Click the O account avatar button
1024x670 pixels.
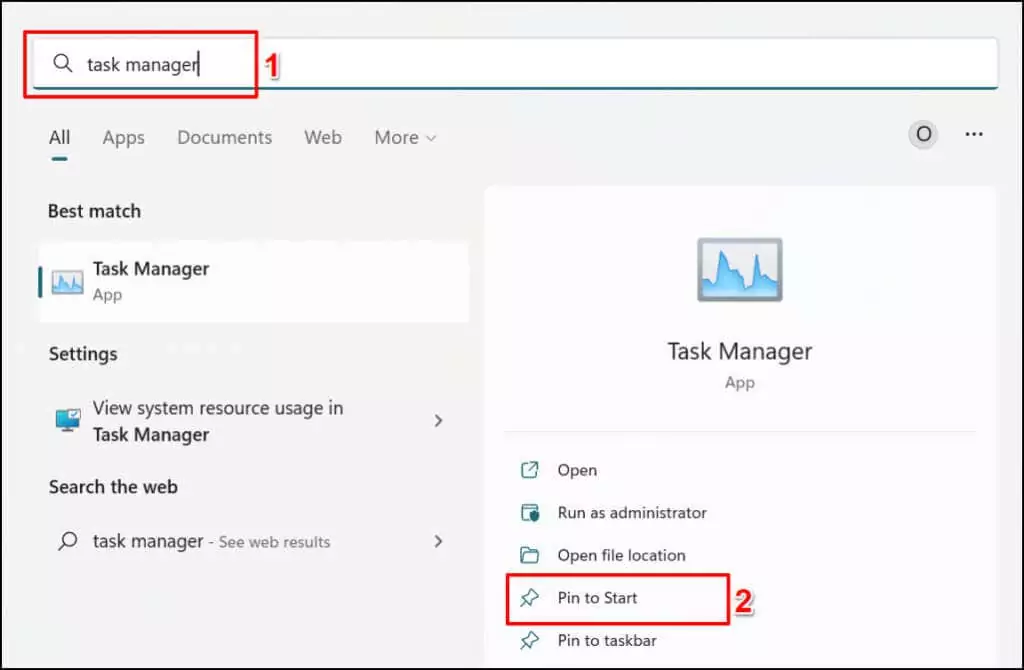click(923, 135)
